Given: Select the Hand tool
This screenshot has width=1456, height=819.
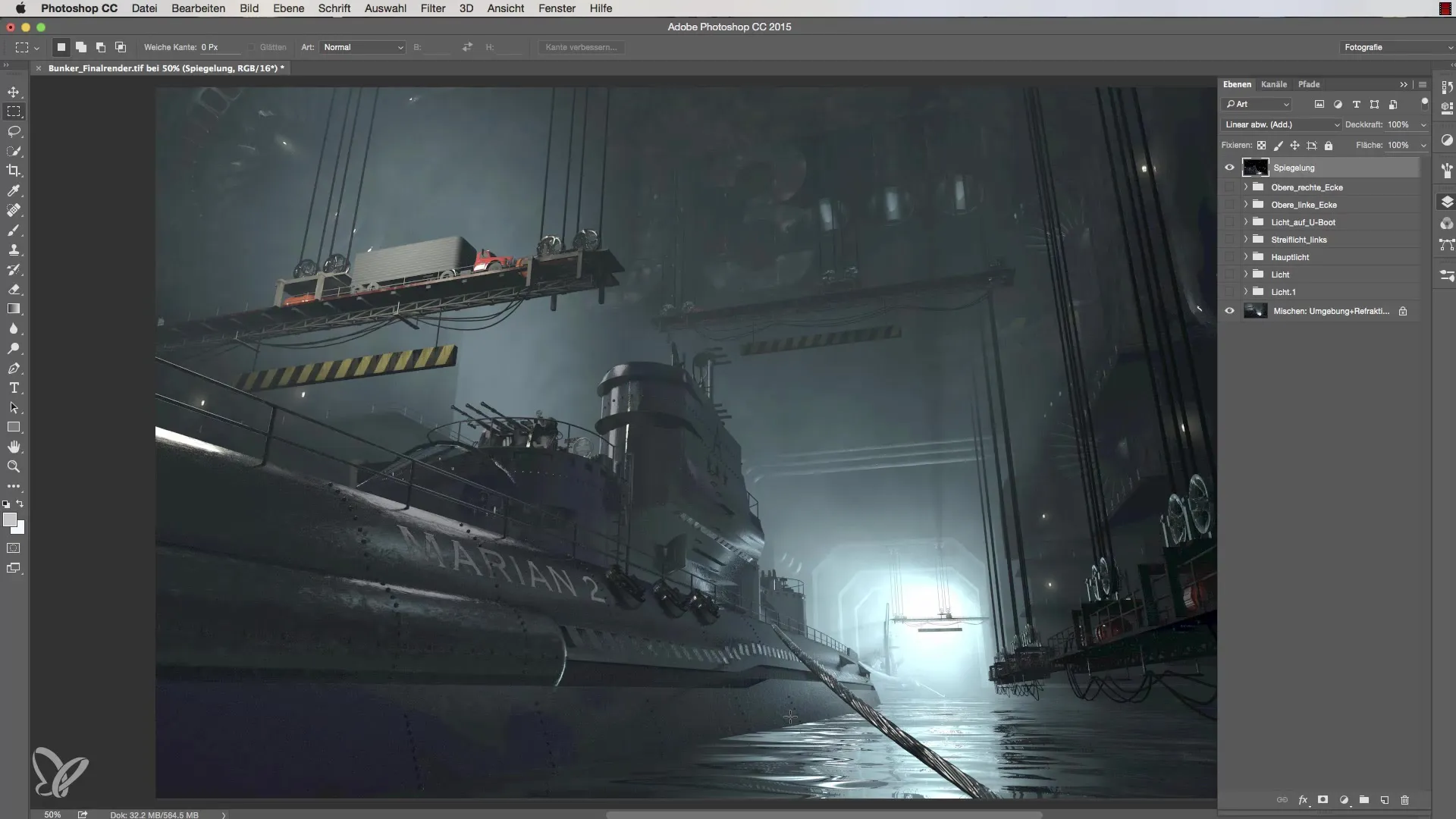Looking at the screenshot, I should [14, 447].
